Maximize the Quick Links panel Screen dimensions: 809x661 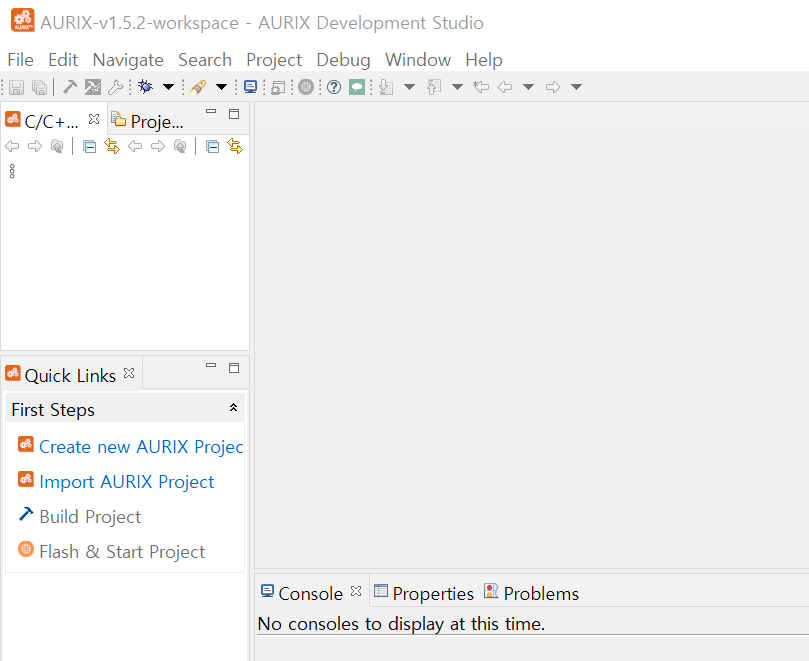pyautogui.click(x=234, y=368)
